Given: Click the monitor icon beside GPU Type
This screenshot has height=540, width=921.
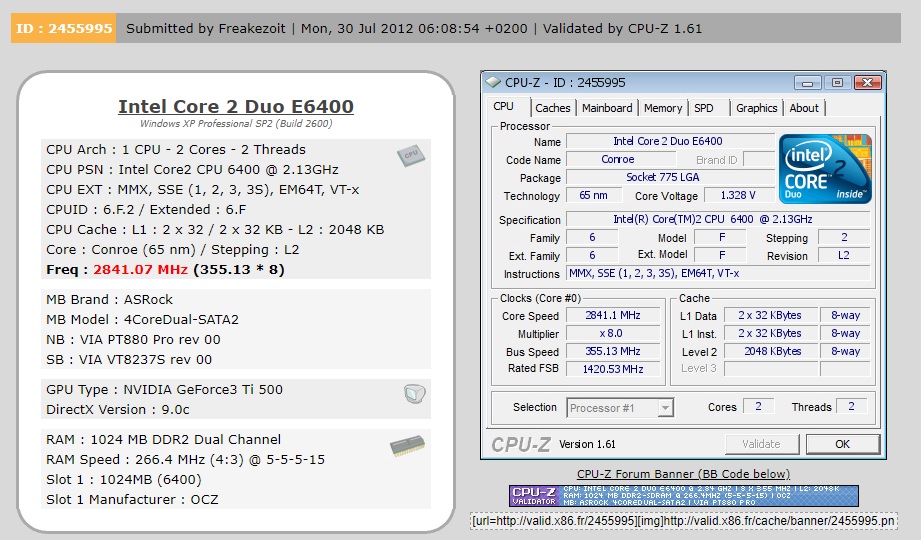Looking at the screenshot, I should [415, 393].
